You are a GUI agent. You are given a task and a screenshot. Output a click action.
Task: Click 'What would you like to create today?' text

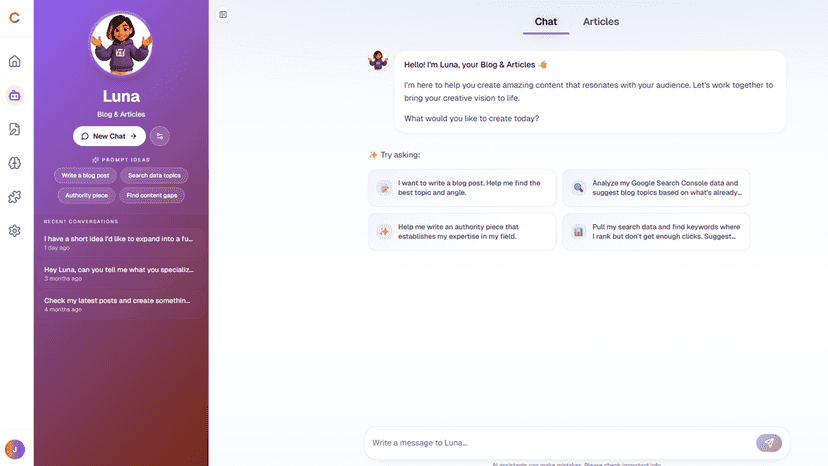click(472, 118)
